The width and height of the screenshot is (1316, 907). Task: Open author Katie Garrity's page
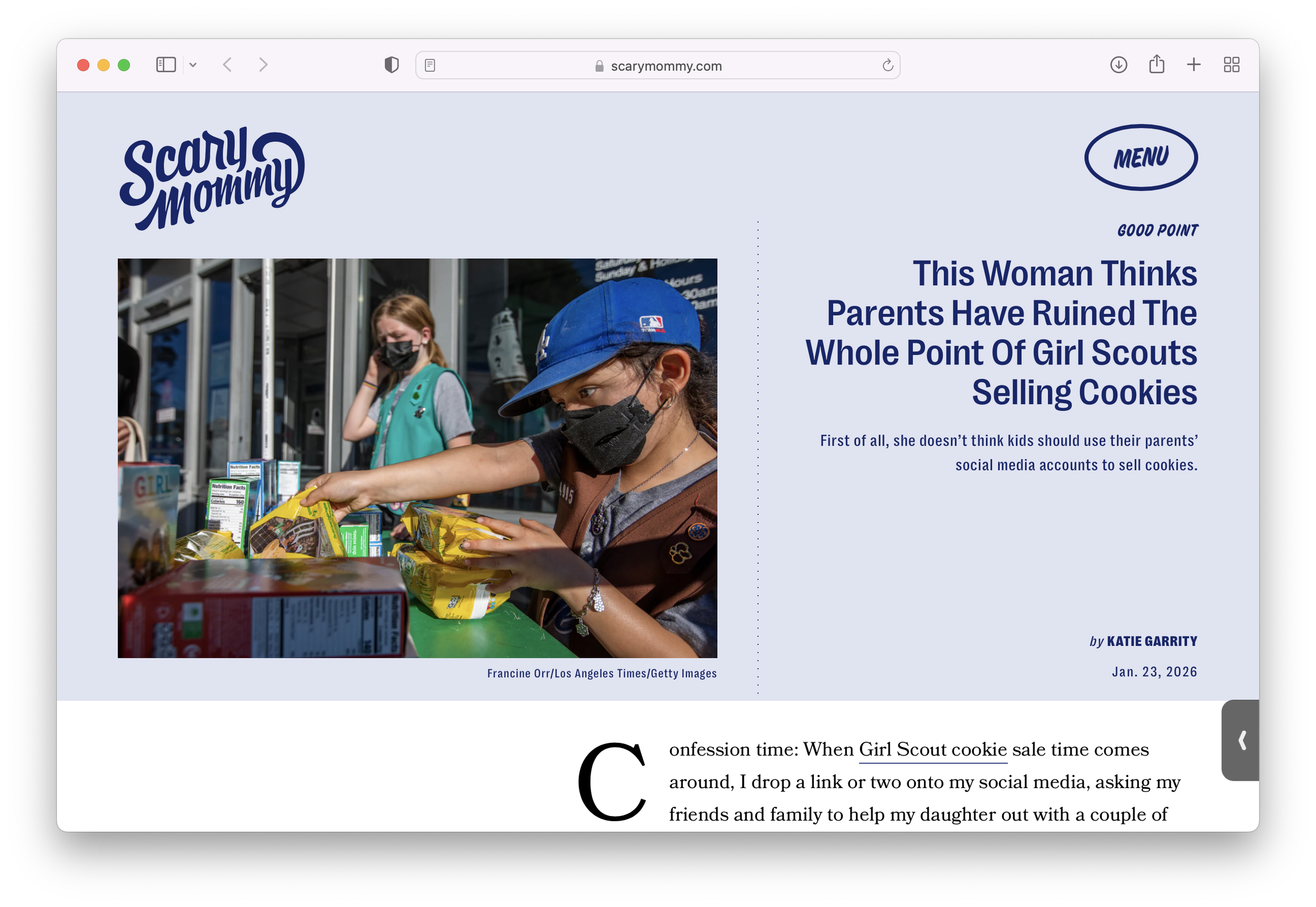[1151, 641]
